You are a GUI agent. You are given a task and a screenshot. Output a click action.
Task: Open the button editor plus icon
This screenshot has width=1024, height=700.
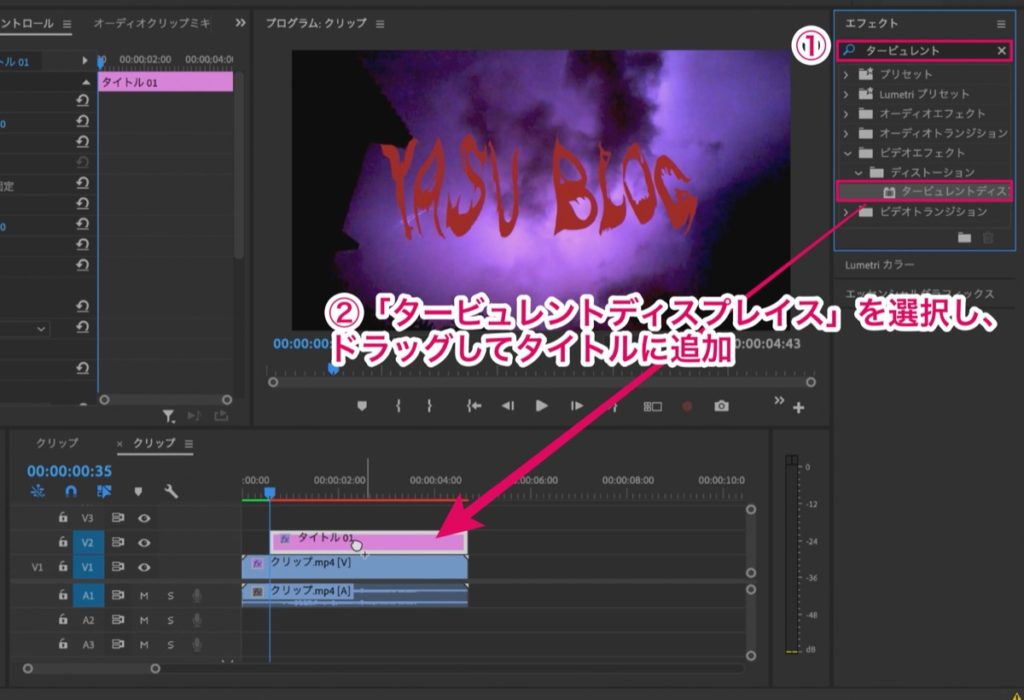(798, 408)
